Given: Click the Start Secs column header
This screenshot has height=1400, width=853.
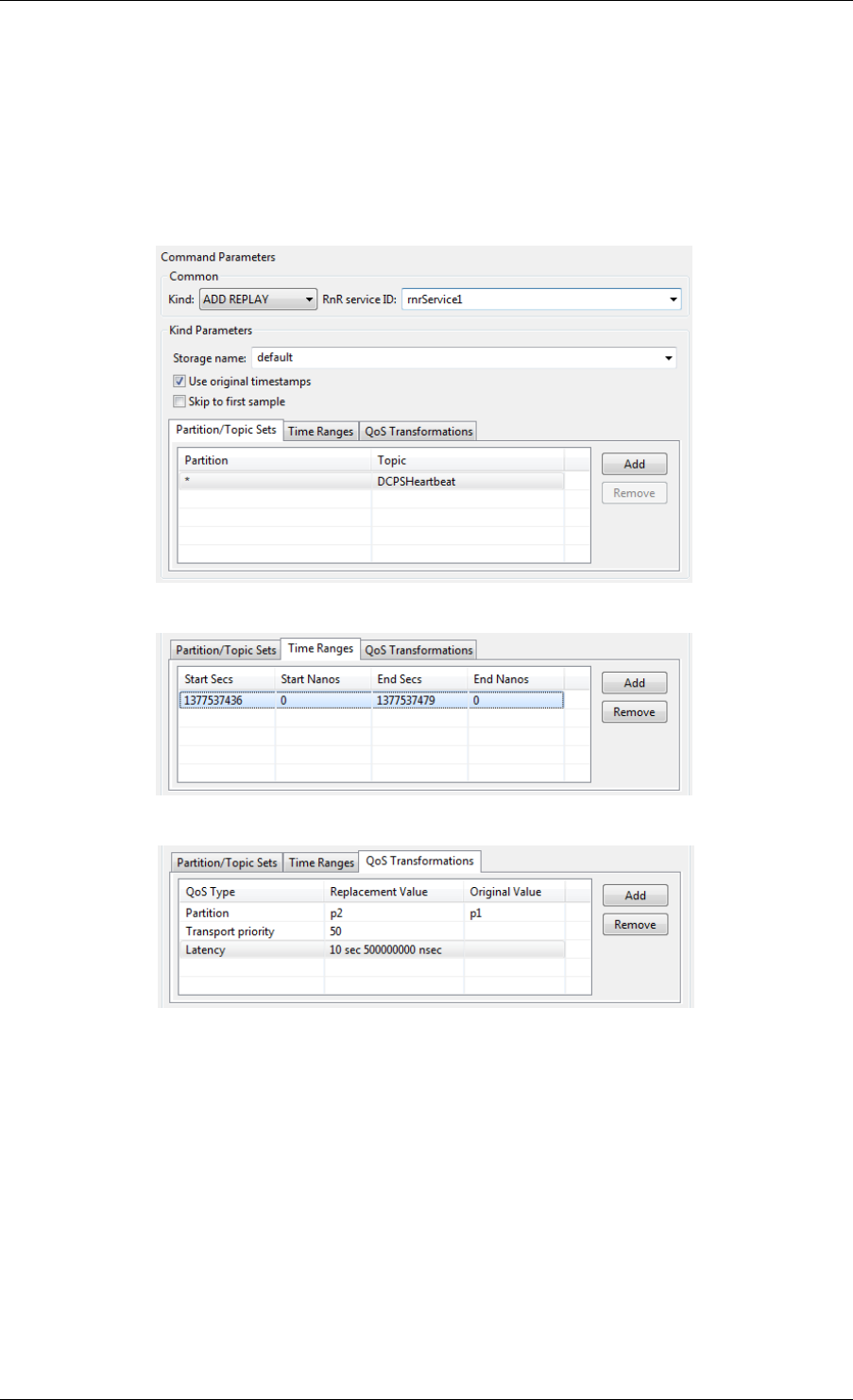Looking at the screenshot, I should [227, 680].
